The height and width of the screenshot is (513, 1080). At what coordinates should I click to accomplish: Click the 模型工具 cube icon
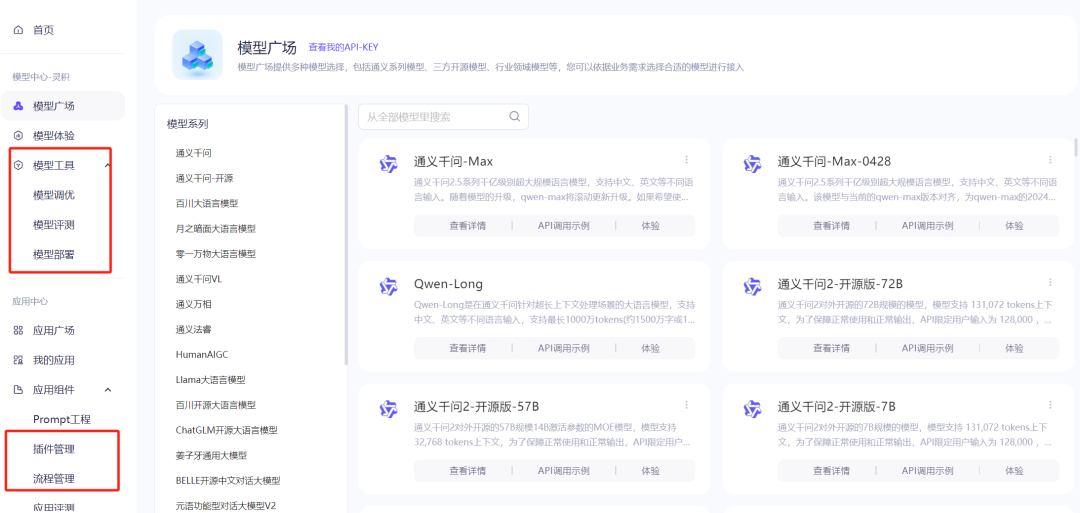19,165
